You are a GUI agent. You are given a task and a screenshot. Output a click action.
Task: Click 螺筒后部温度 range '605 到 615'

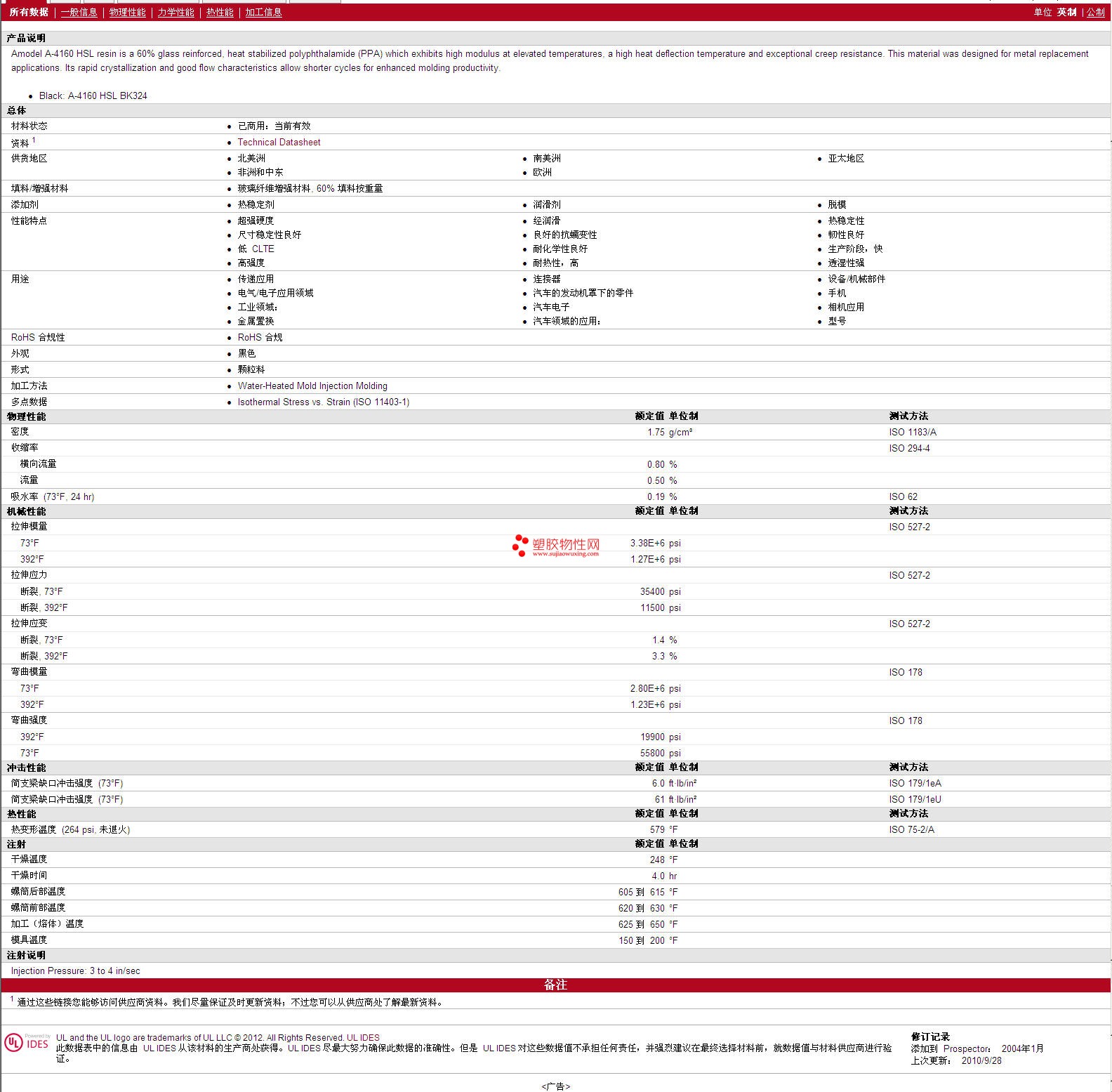642,892
